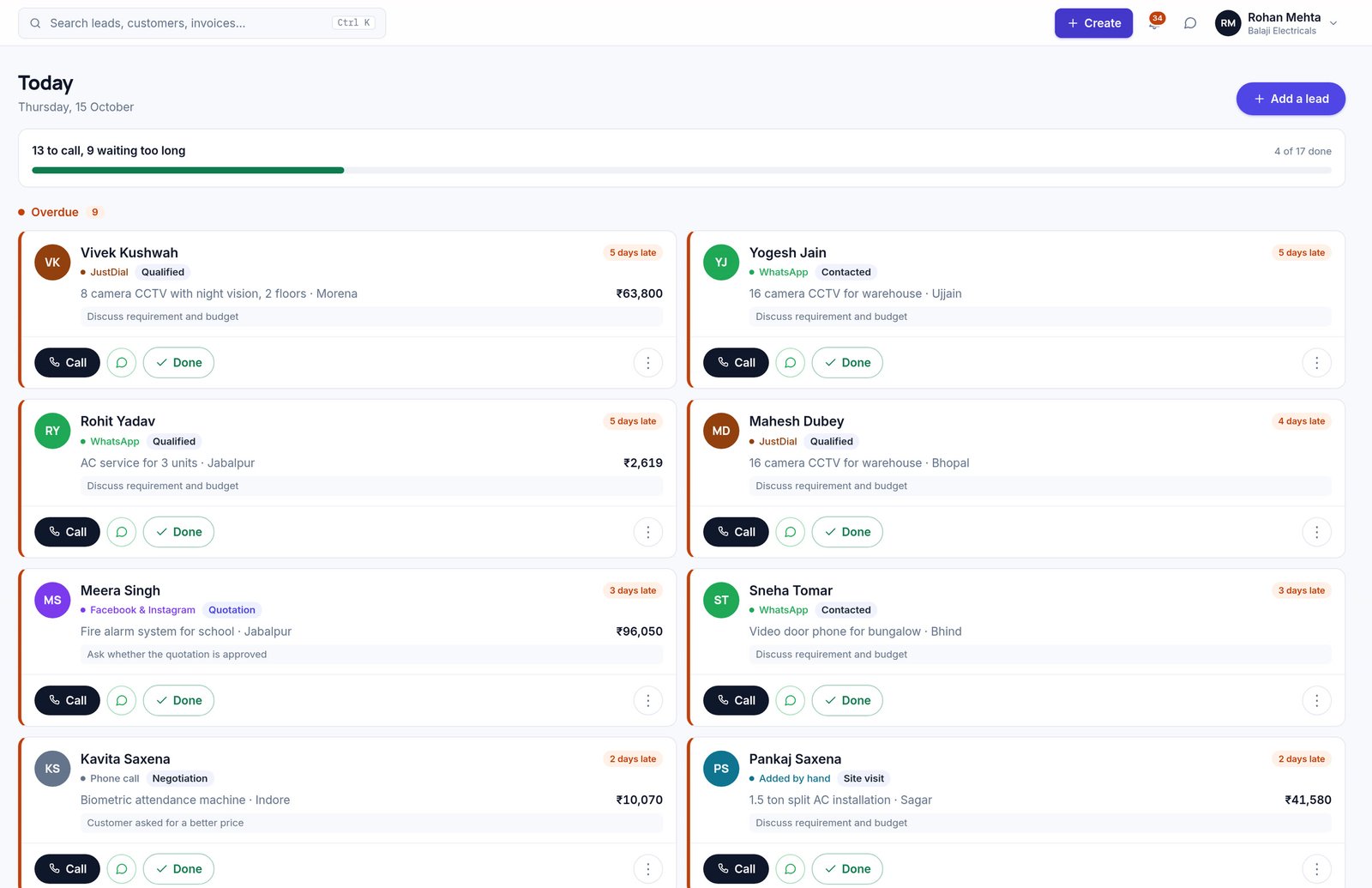
Task: Click the '4 of 17 done' counter
Action: (x=1303, y=151)
